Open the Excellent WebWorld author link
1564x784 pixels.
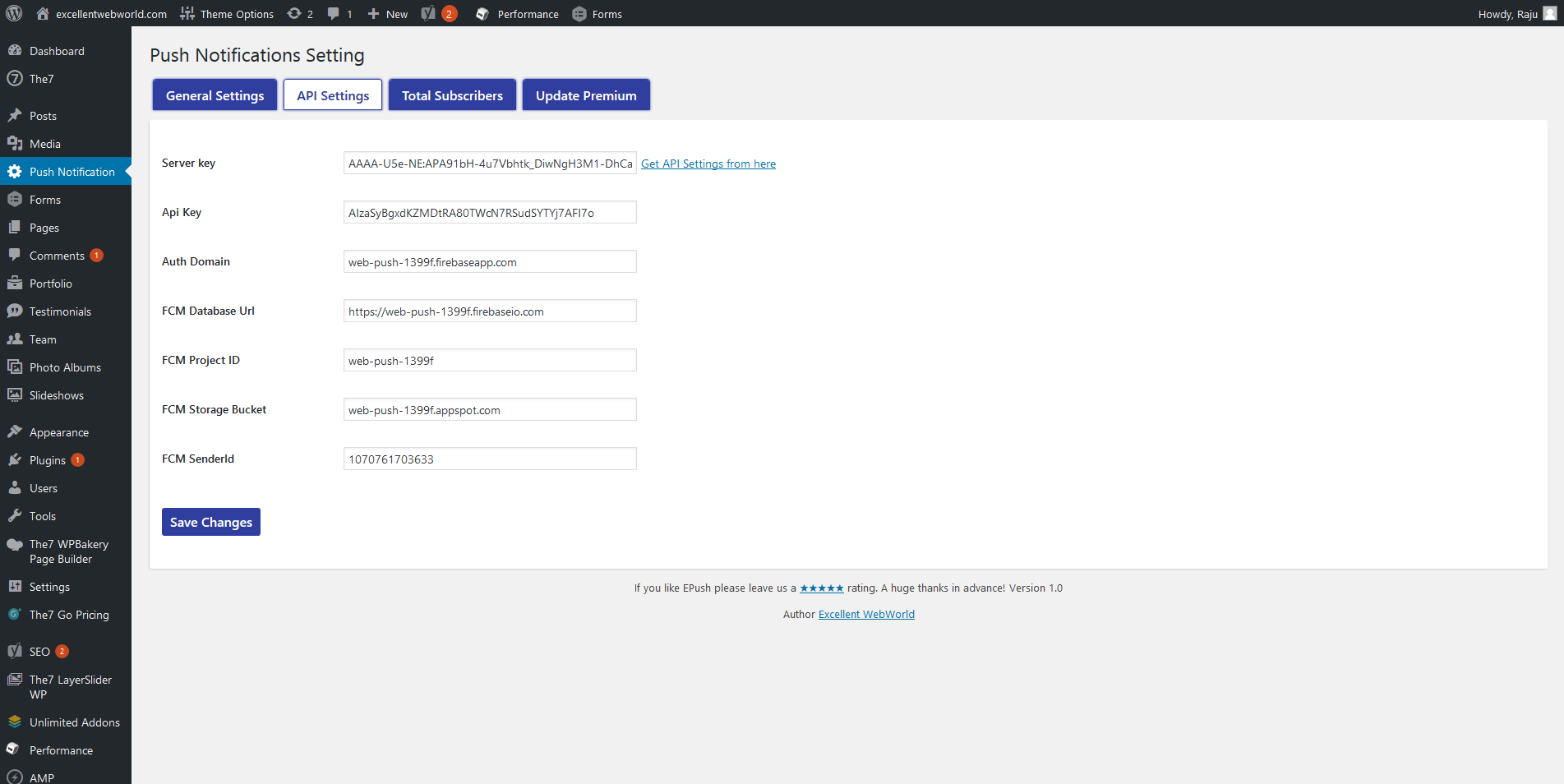pos(866,614)
